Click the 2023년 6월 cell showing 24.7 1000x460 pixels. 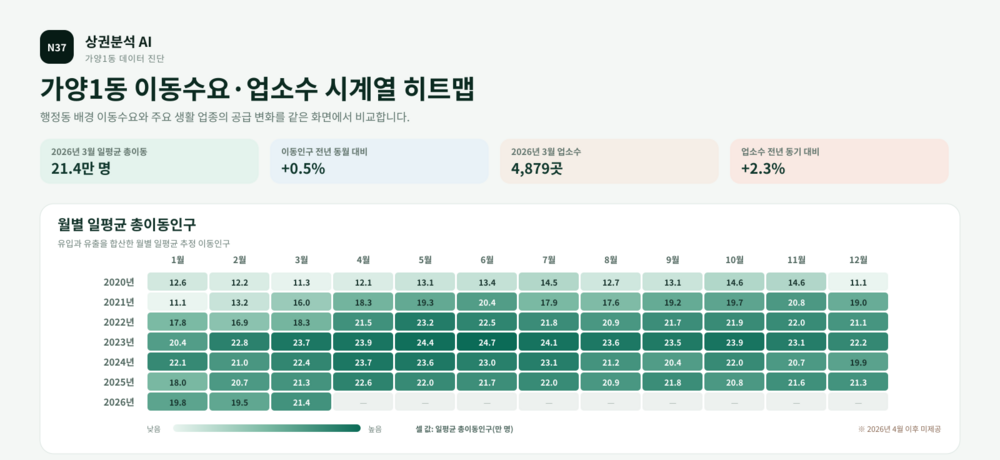pyautogui.click(x=487, y=342)
